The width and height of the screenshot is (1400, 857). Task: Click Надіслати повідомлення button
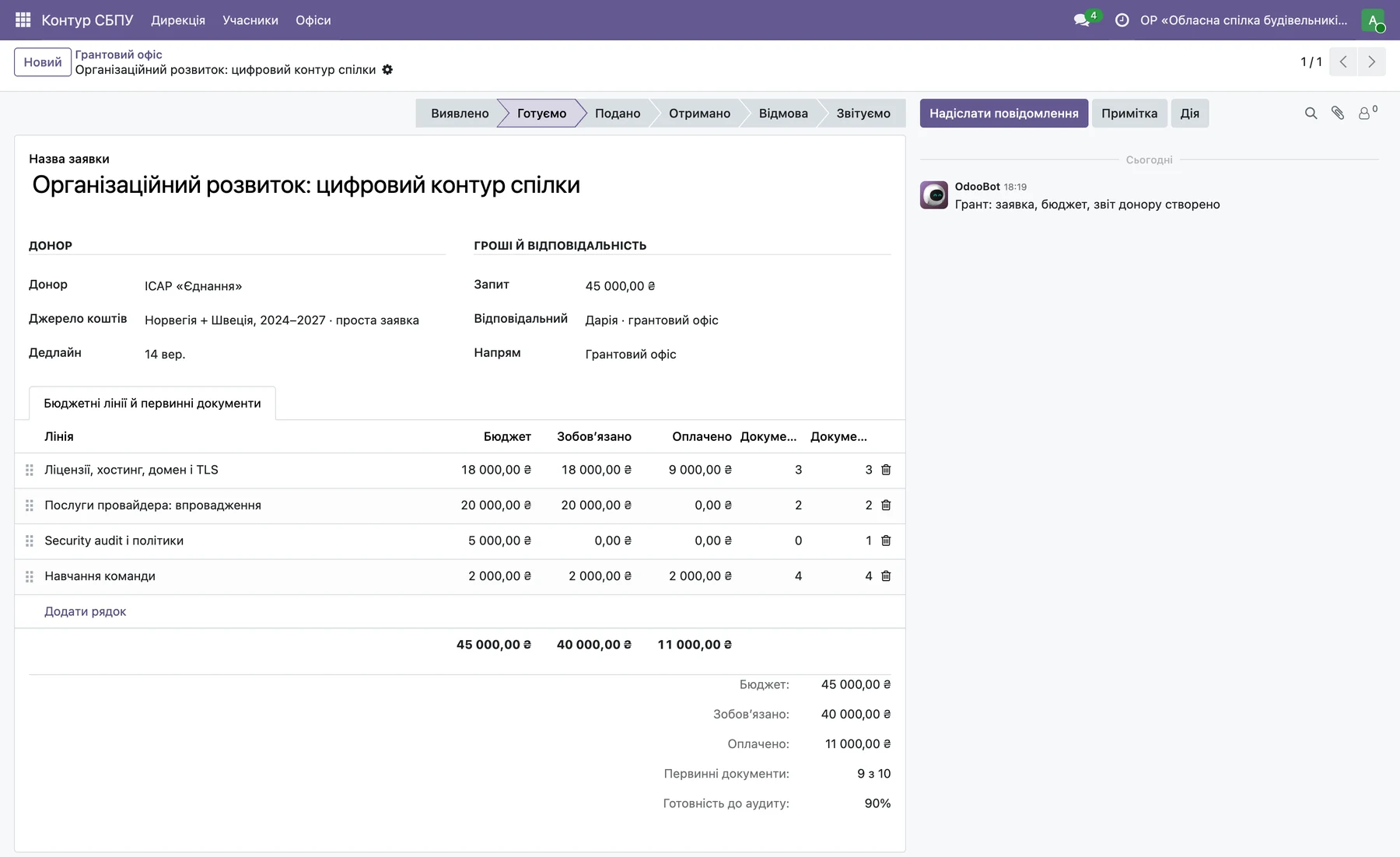tap(1004, 114)
